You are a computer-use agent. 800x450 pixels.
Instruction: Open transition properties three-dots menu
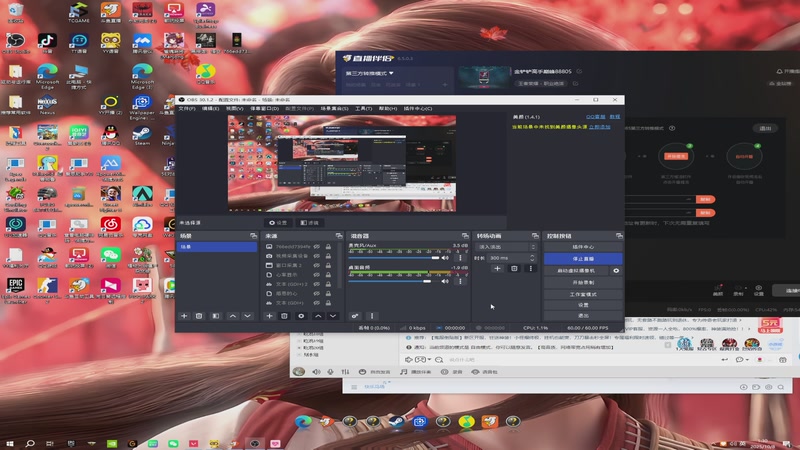point(531,268)
